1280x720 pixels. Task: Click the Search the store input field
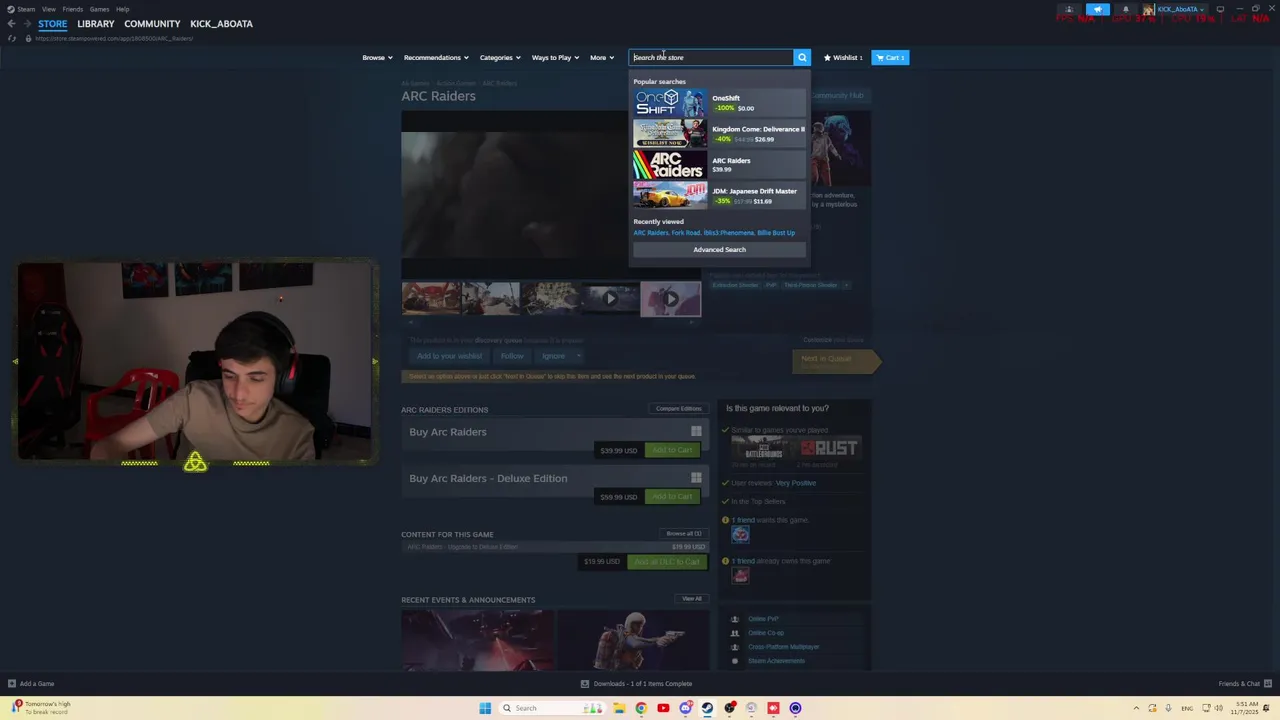click(x=711, y=57)
